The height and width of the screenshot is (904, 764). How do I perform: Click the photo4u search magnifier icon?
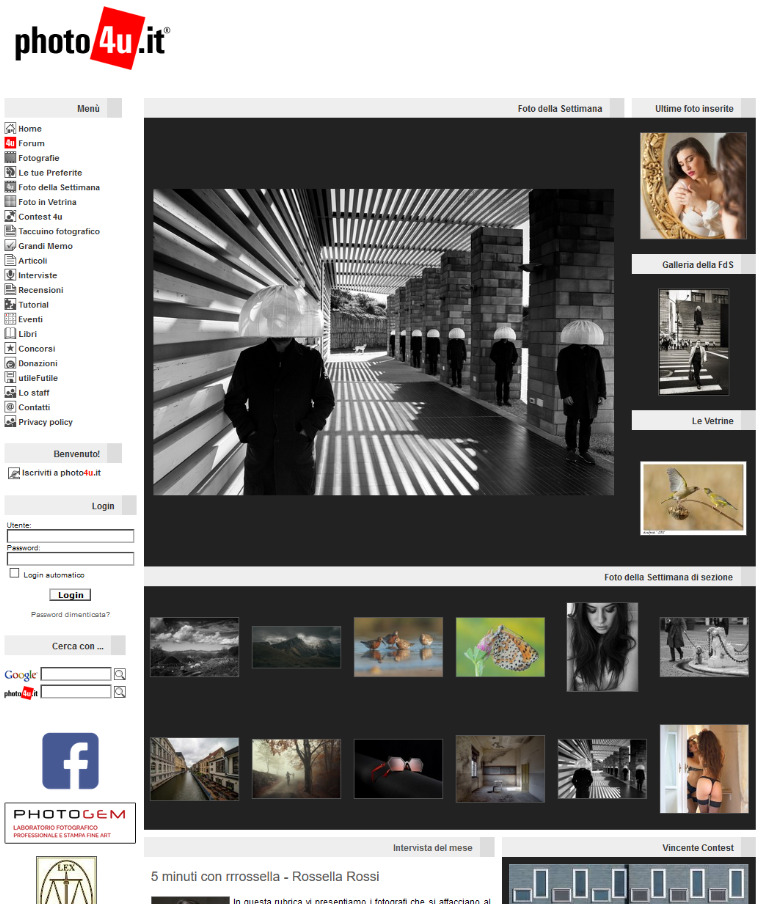pos(120,692)
